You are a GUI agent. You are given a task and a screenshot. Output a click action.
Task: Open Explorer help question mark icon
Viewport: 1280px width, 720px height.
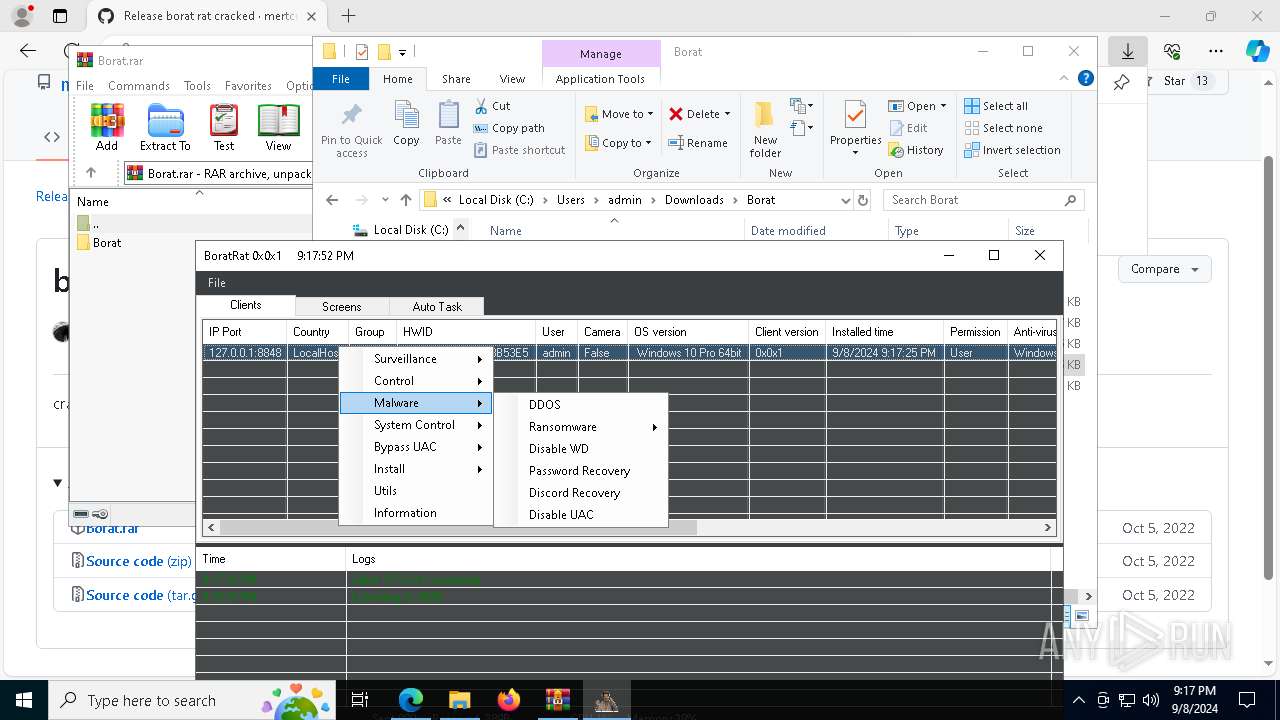pyautogui.click(x=1086, y=78)
